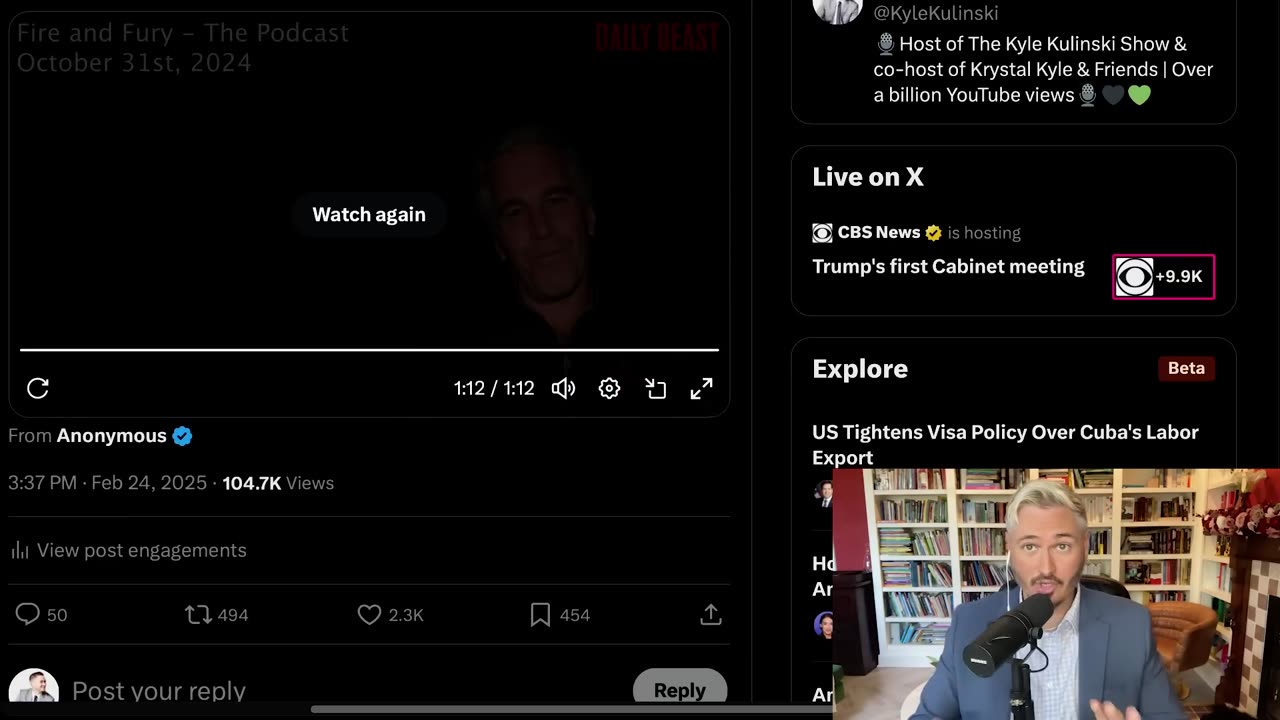Click the CBS News logo icon

click(x=822, y=233)
